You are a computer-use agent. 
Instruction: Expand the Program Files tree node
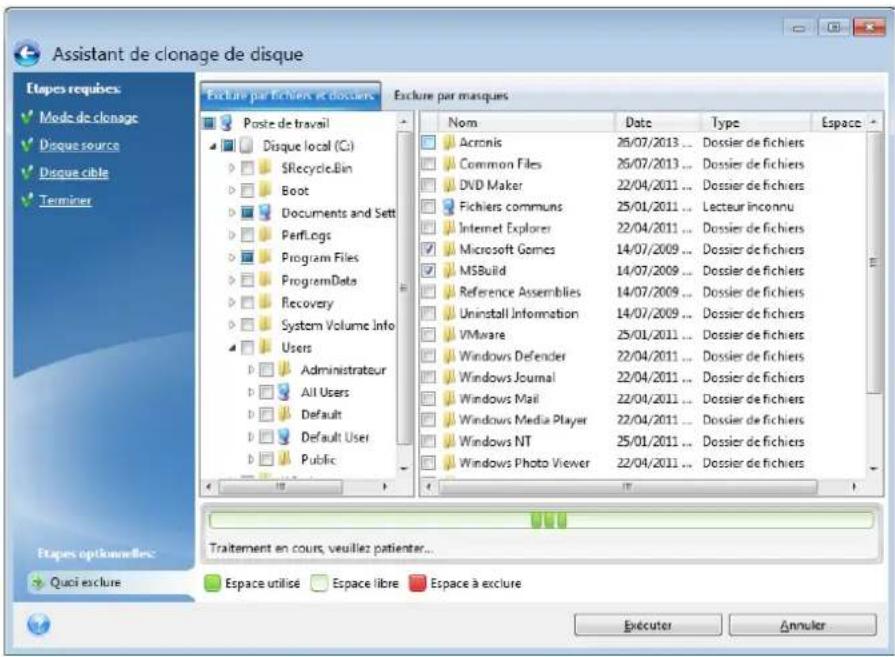point(232,257)
